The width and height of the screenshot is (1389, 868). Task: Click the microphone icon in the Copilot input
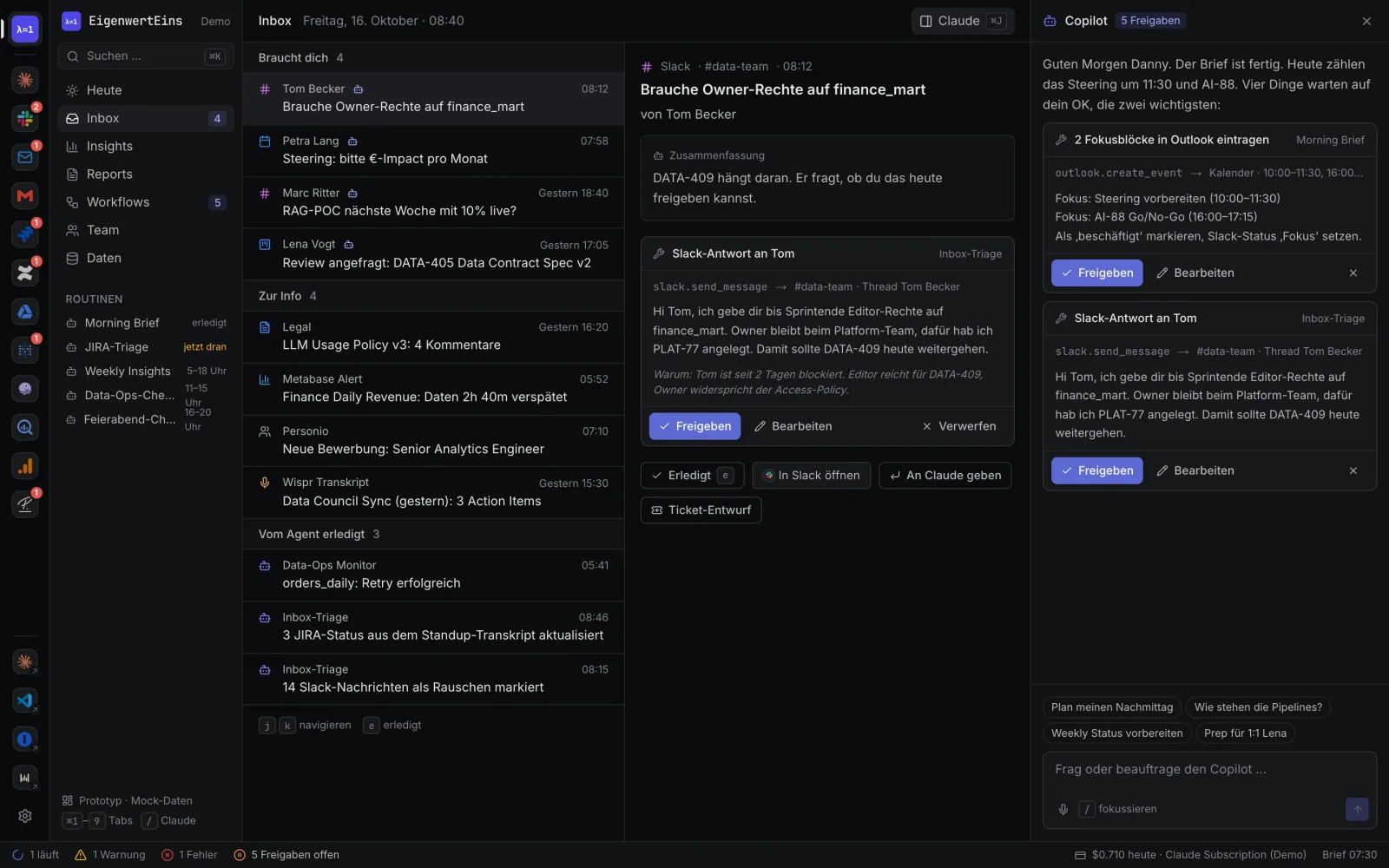(1063, 809)
